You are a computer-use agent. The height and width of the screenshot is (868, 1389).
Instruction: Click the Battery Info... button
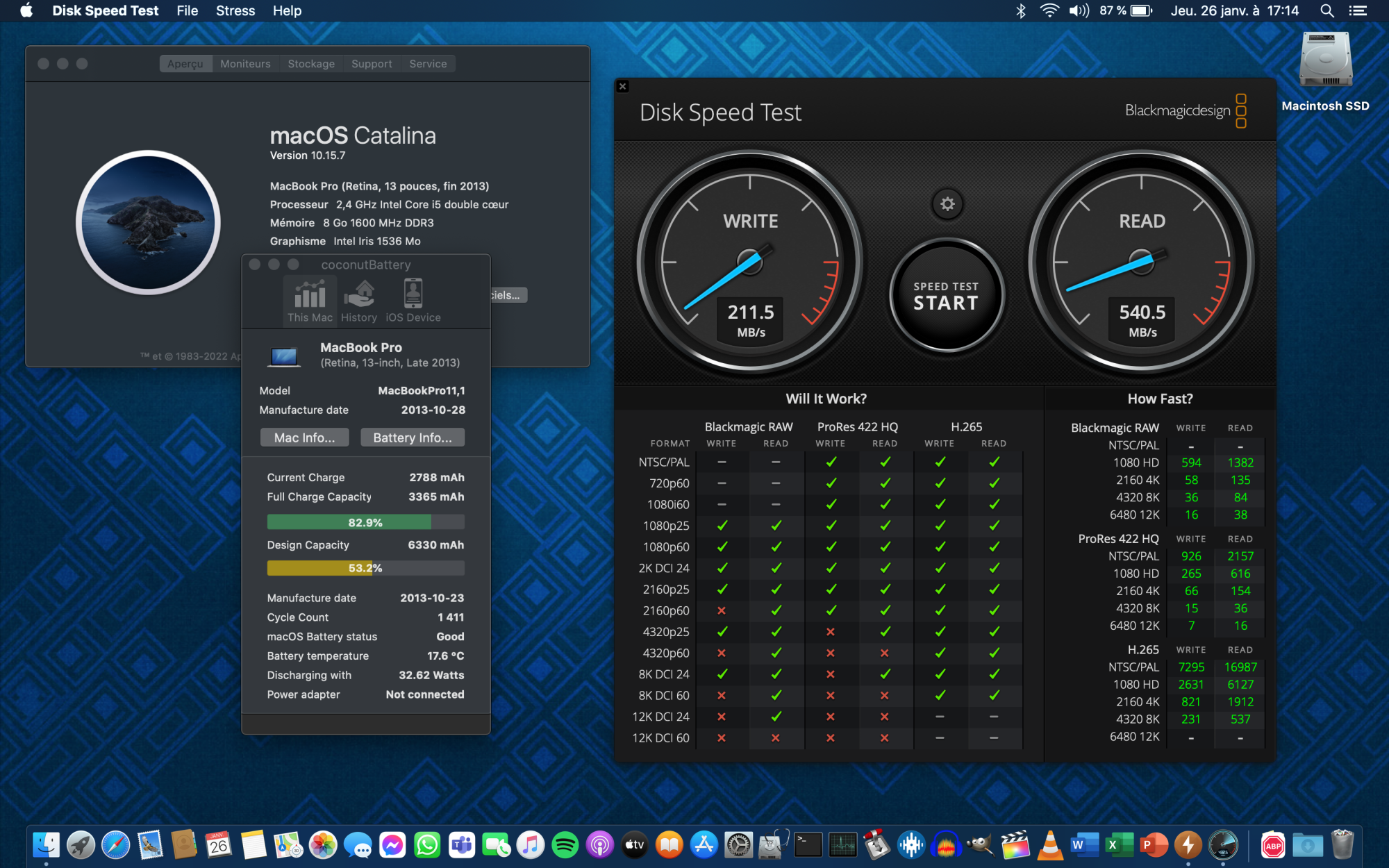point(413,437)
